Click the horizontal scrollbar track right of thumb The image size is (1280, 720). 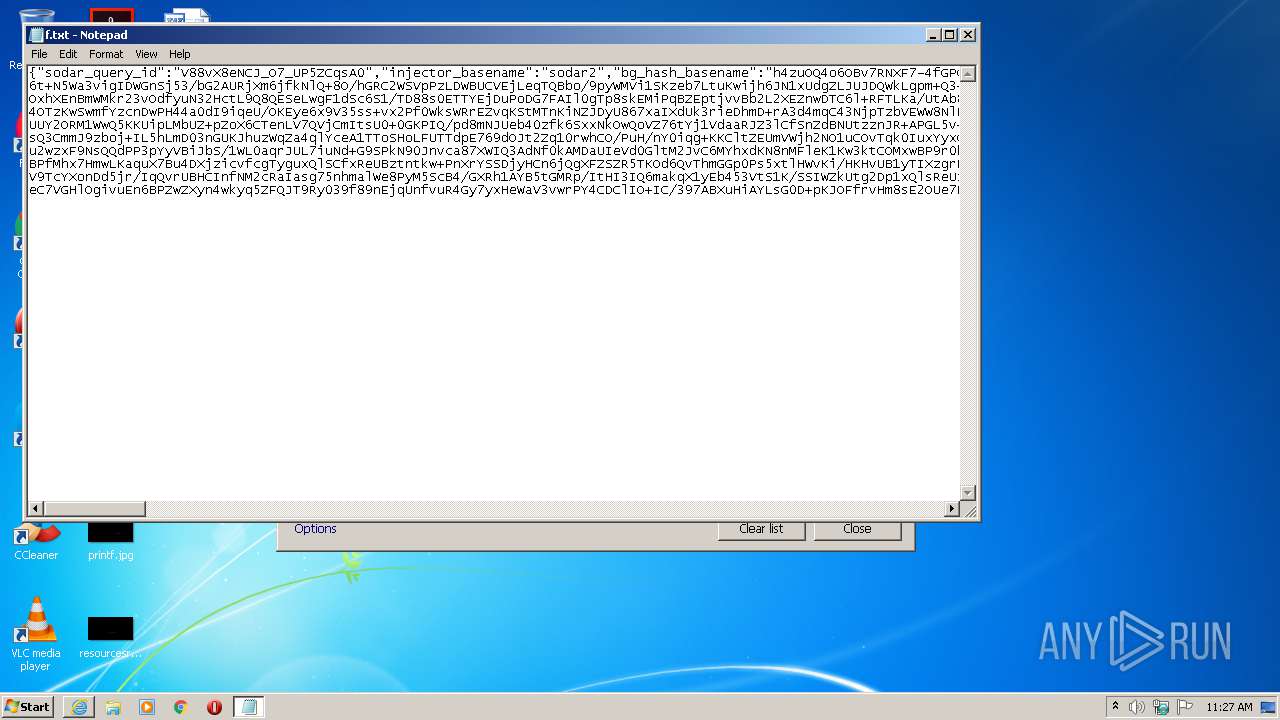point(545,509)
